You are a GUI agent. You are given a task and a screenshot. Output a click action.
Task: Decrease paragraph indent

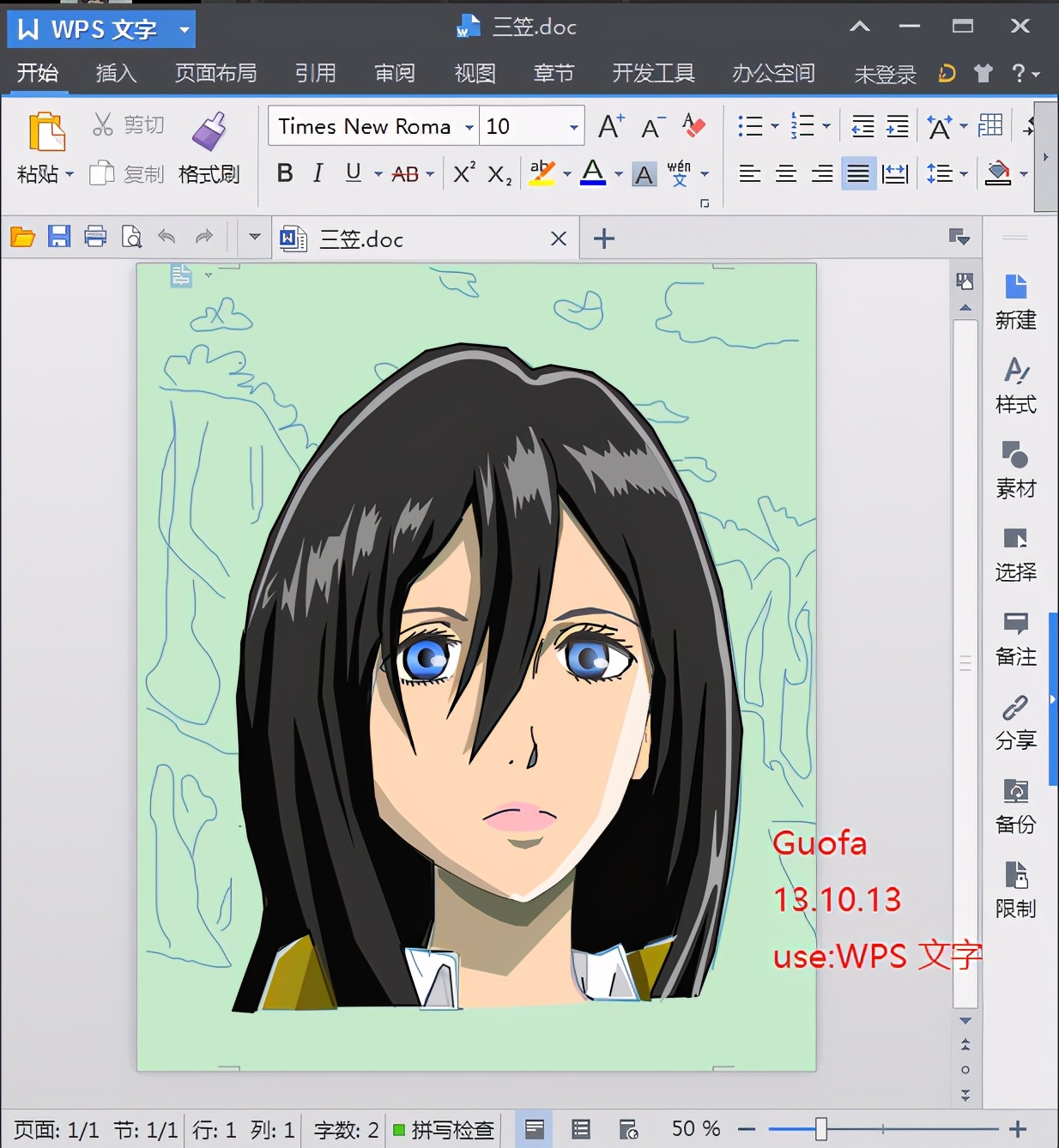862,127
